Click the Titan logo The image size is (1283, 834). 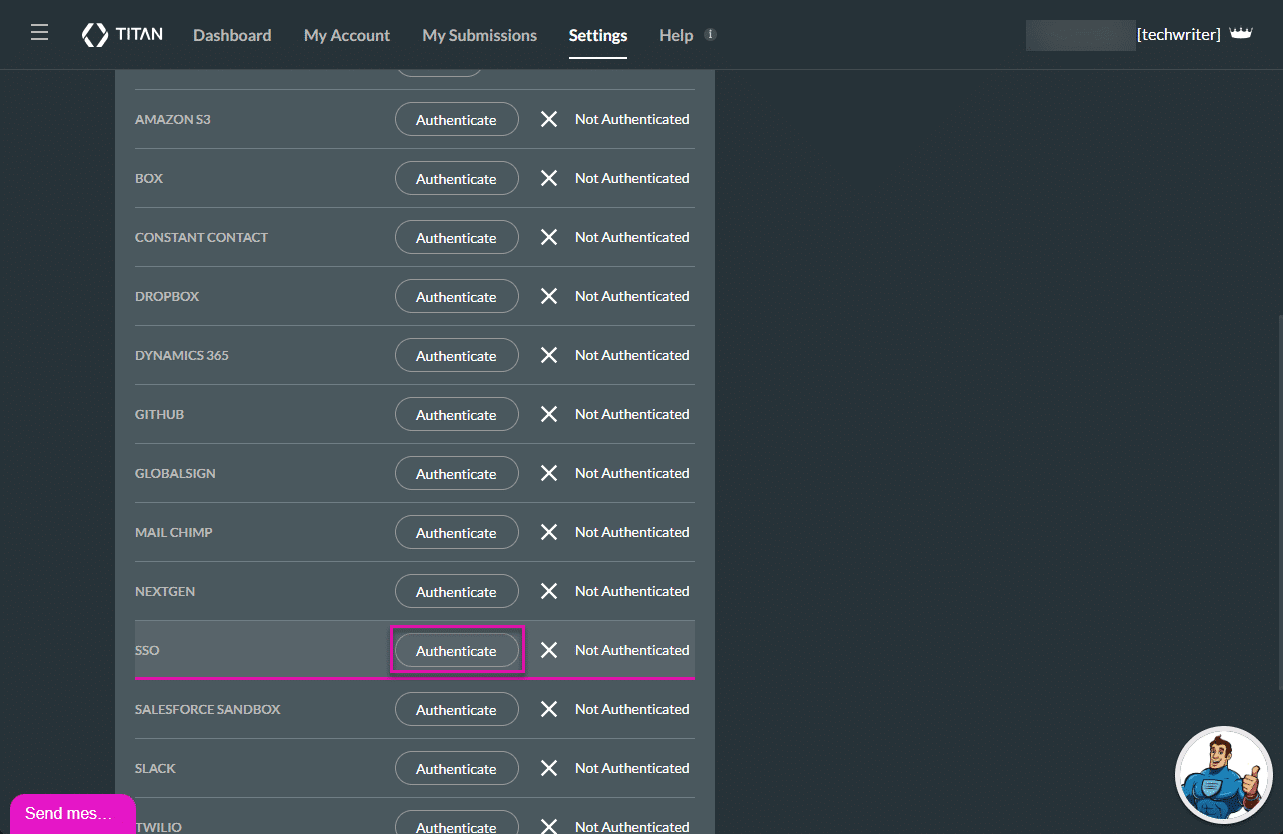click(x=121, y=35)
